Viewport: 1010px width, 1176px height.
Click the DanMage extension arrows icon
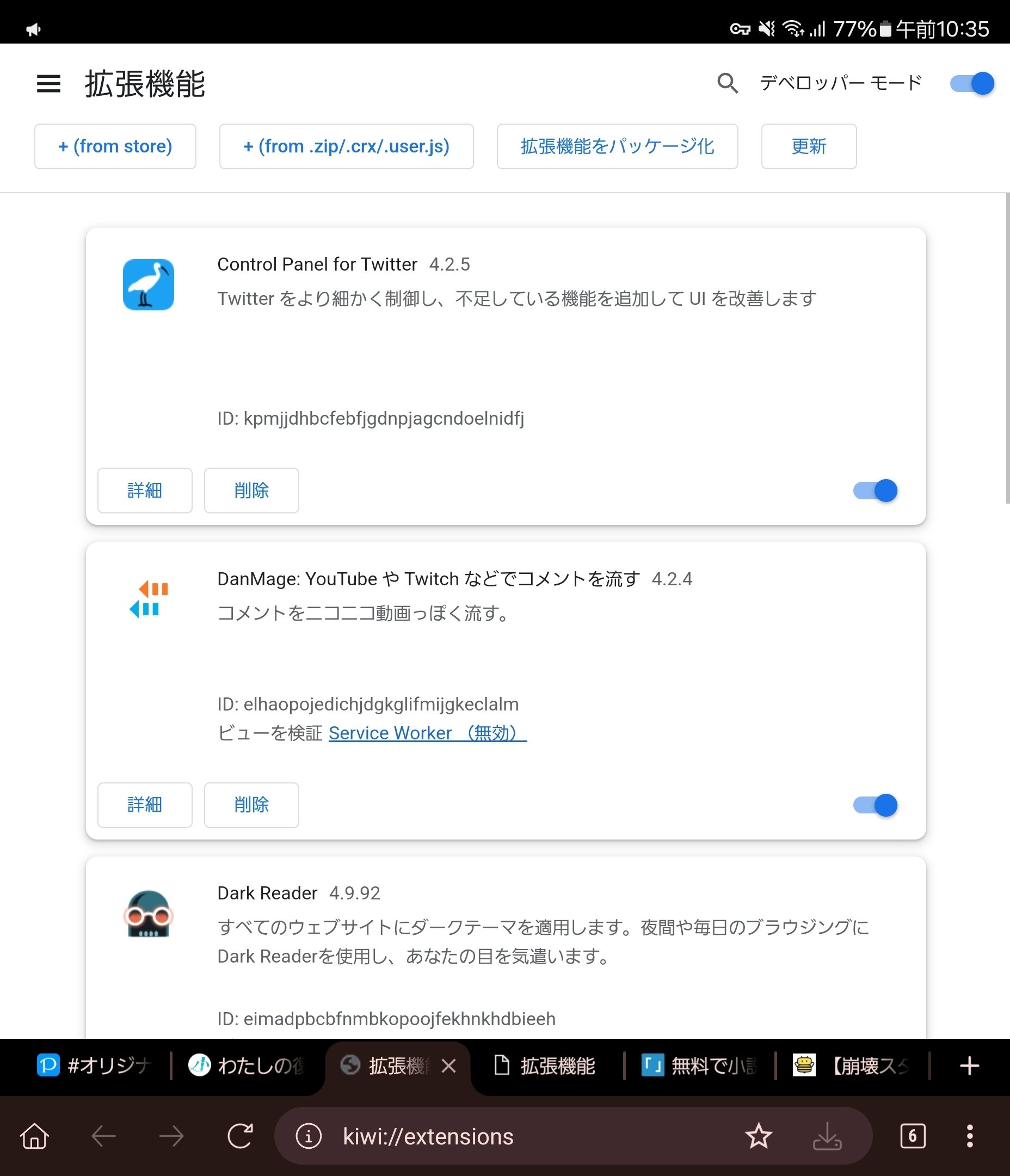tap(149, 599)
